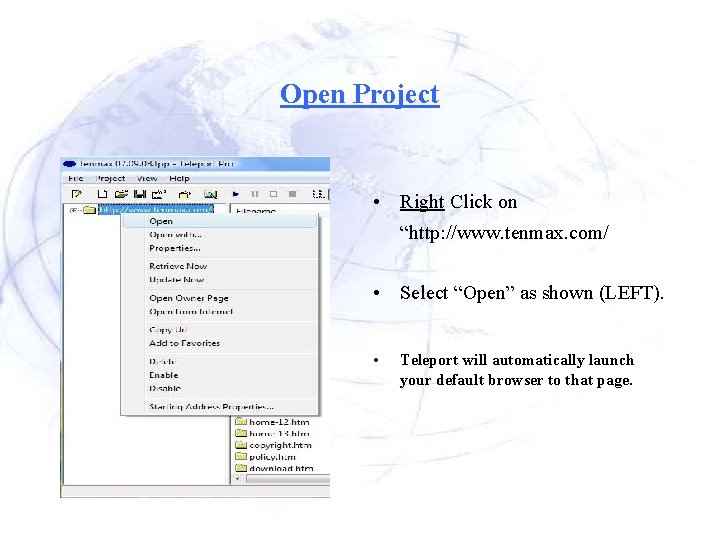This screenshot has width=720, height=540.
Task: Choose Properties... in the context menu
Action: click(x=219, y=248)
